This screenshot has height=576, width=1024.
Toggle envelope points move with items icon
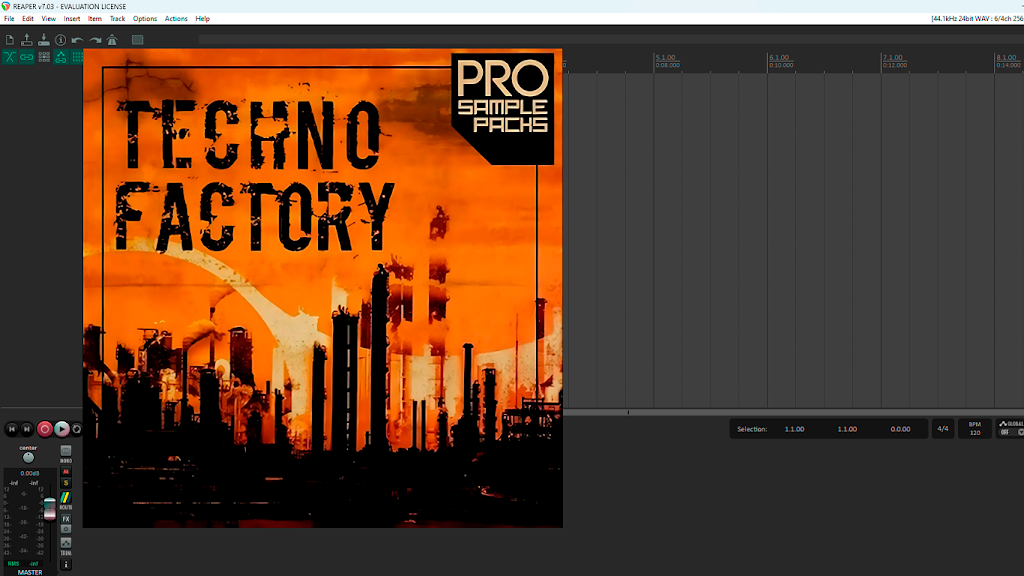pos(61,57)
